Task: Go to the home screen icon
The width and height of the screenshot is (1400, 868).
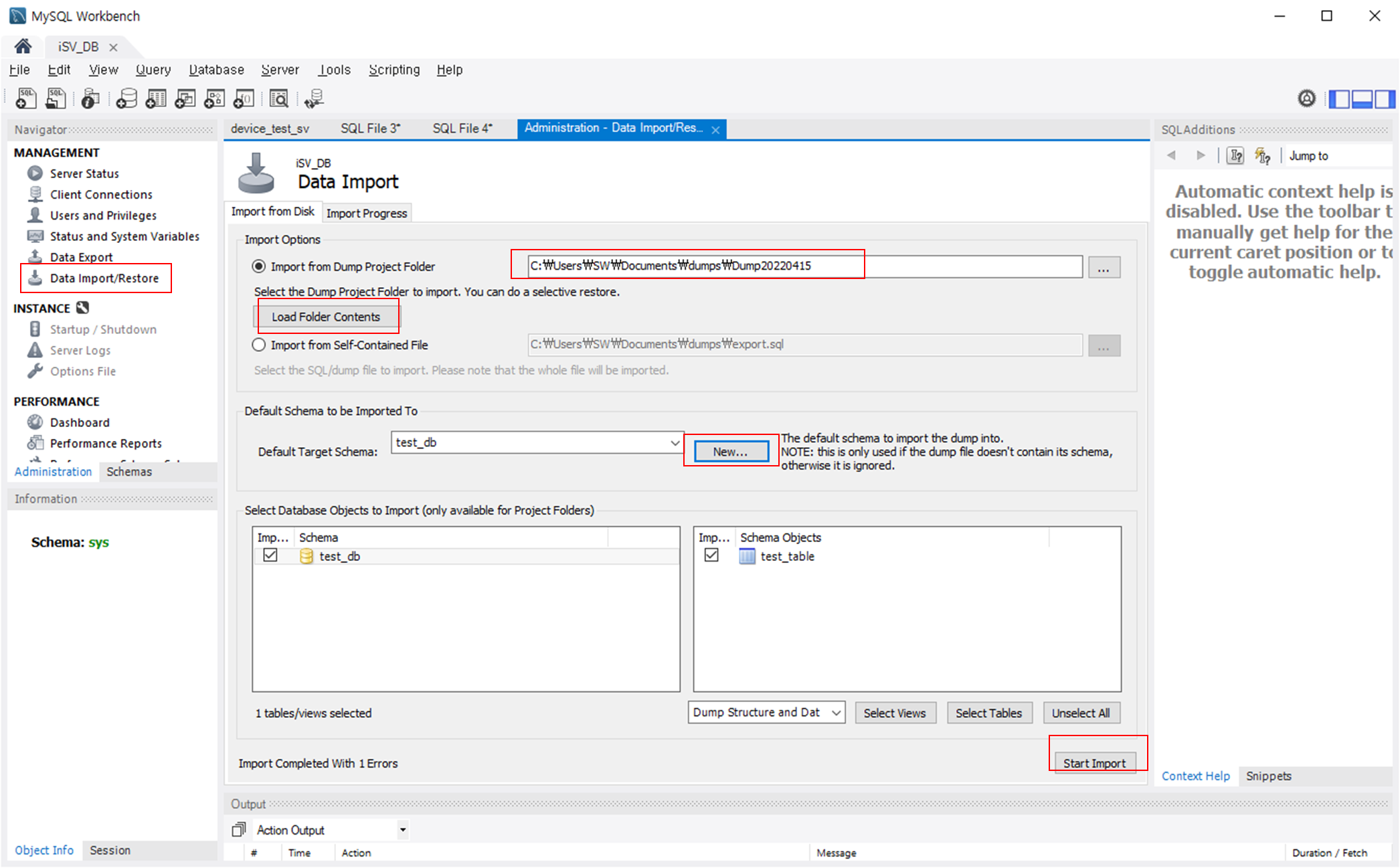Action: click(23, 46)
